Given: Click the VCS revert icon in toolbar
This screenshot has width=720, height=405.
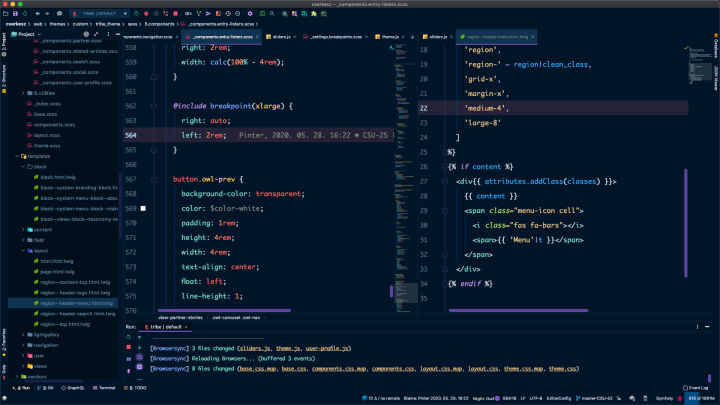Looking at the screenshot, I should tap(237, 14).
